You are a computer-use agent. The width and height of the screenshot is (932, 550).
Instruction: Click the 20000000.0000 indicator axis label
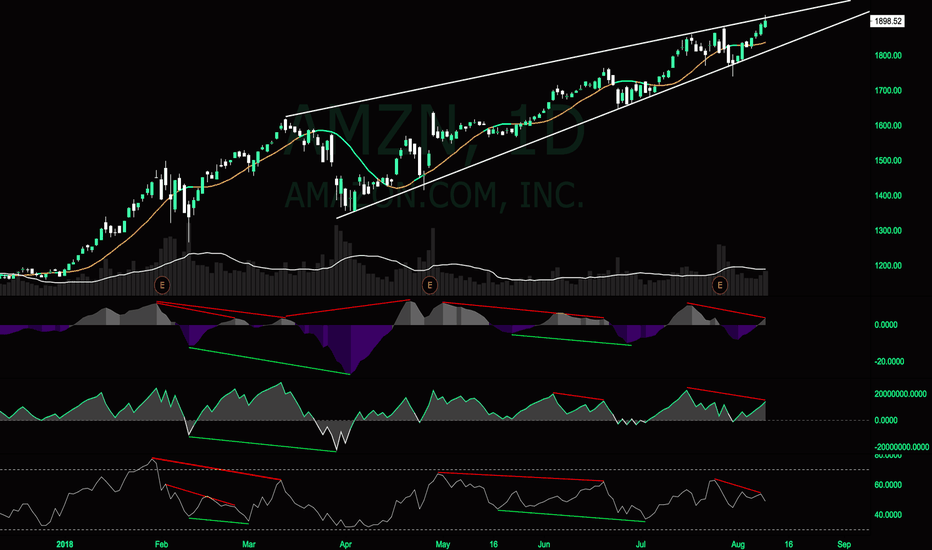click(x=900, y=394)
